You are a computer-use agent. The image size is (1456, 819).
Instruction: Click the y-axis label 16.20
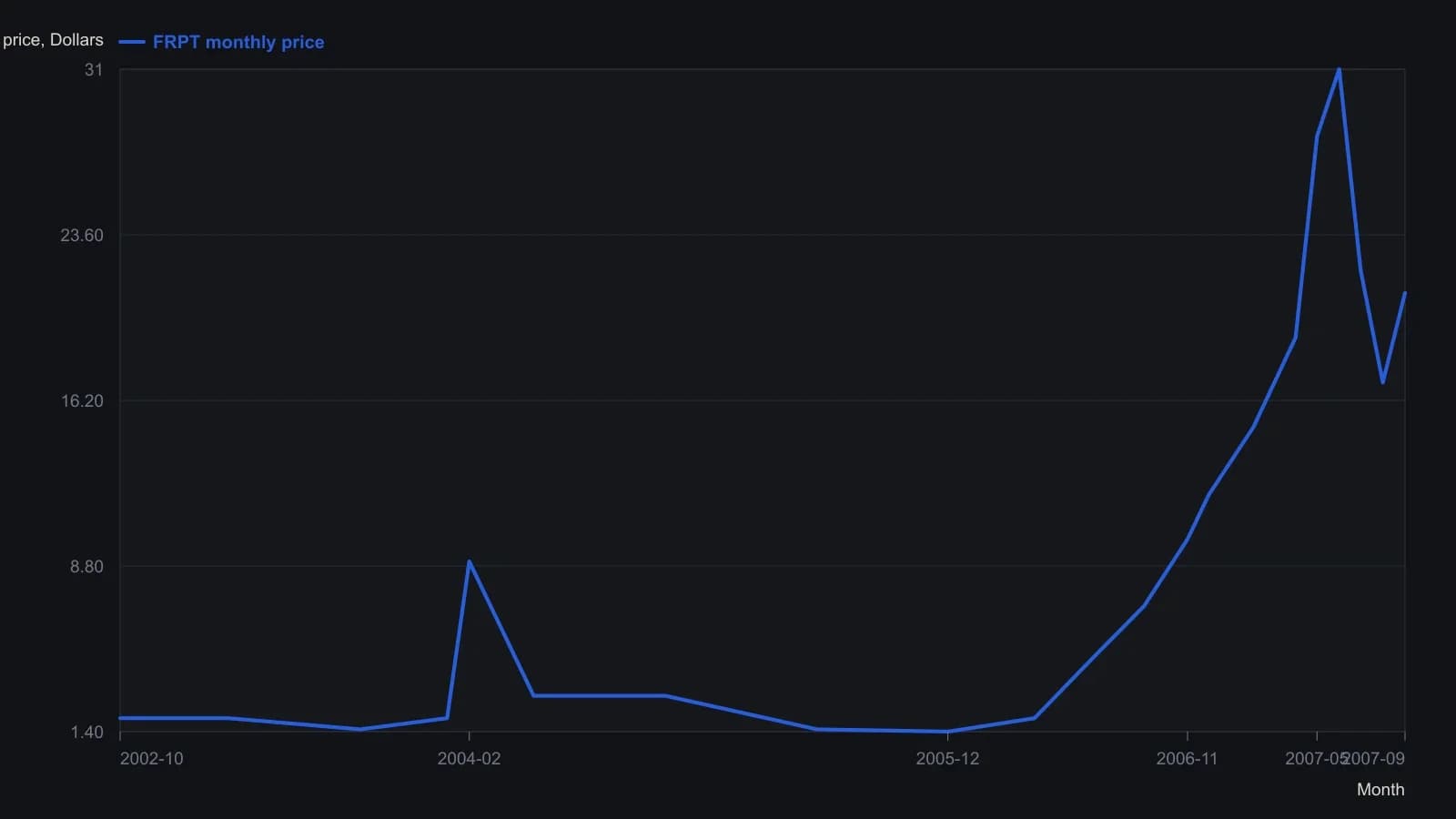tap(82, 401)
